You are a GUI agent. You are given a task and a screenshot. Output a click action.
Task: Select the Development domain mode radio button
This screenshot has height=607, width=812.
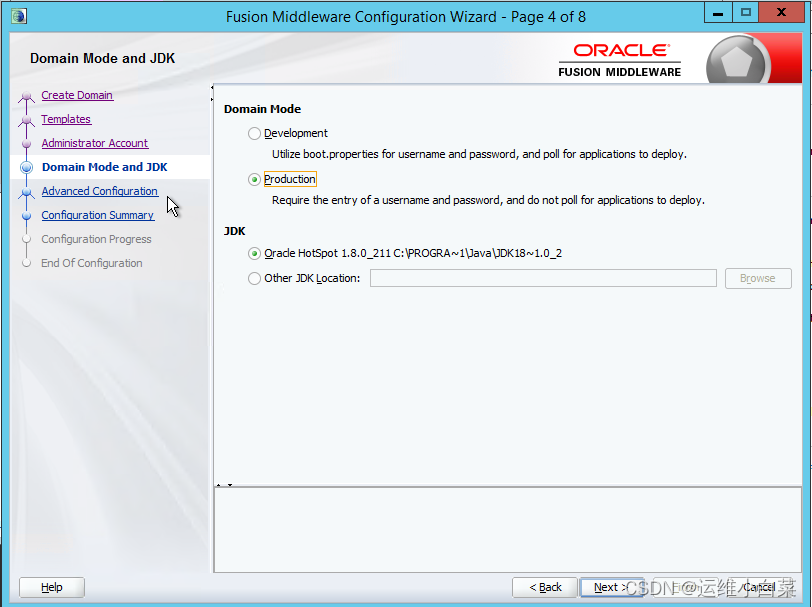pos(254,134)
